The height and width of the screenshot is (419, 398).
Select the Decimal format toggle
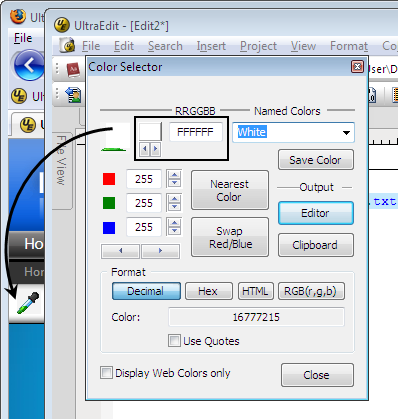pos(147,291)
